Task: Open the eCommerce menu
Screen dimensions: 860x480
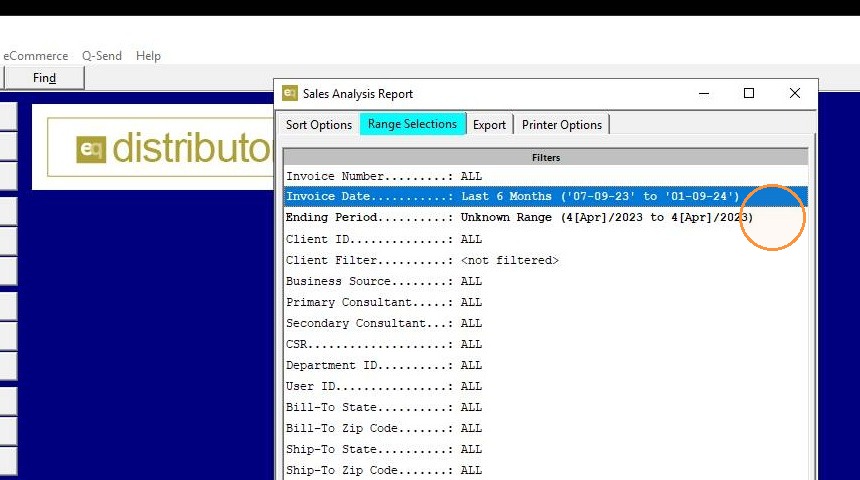Action: [x=36, y=56]
